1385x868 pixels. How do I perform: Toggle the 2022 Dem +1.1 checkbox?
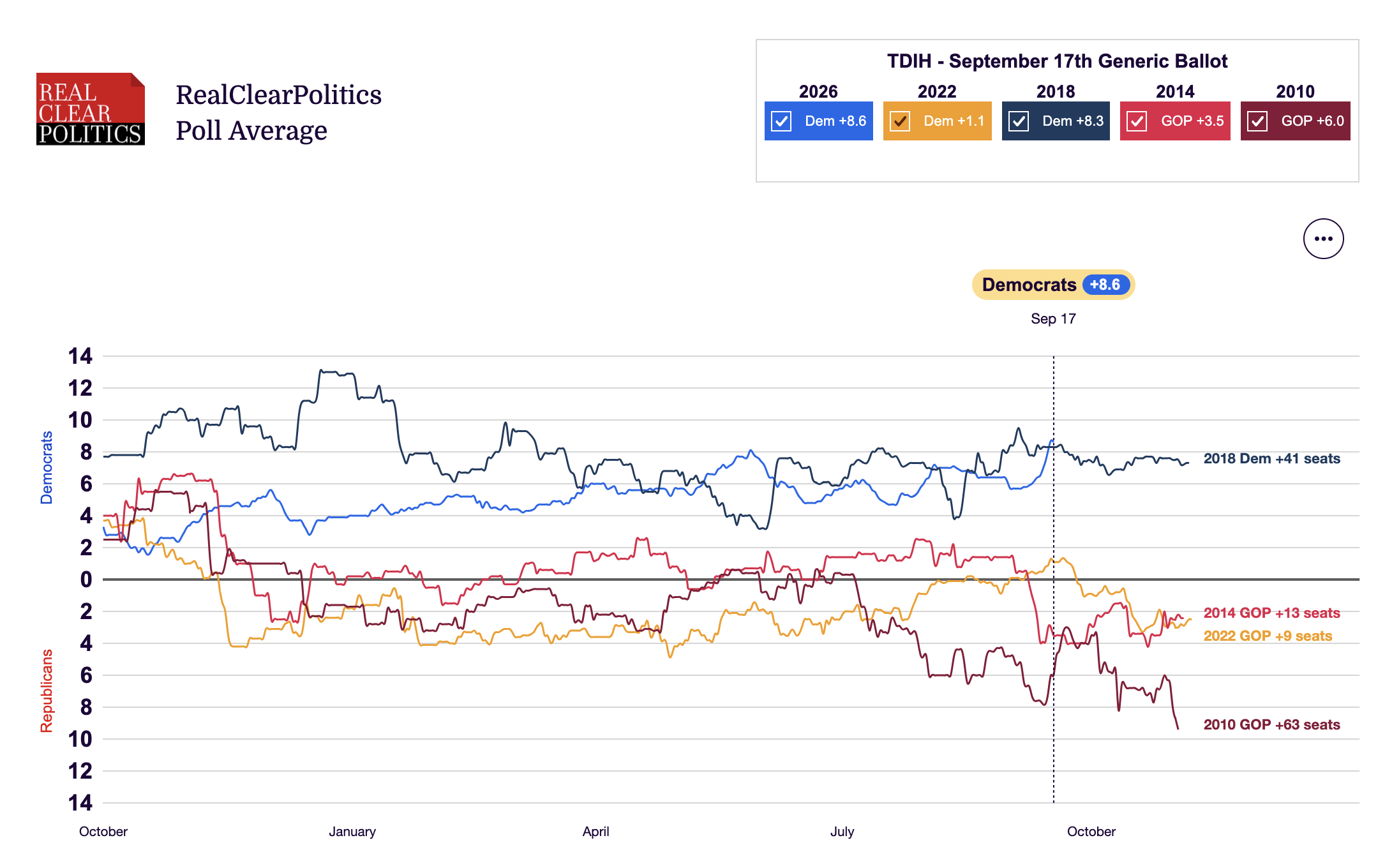(900, 121)
